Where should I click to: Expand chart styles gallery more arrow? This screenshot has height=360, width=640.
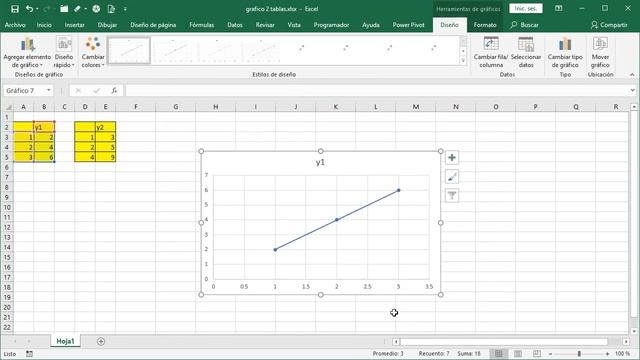point(463,61)
